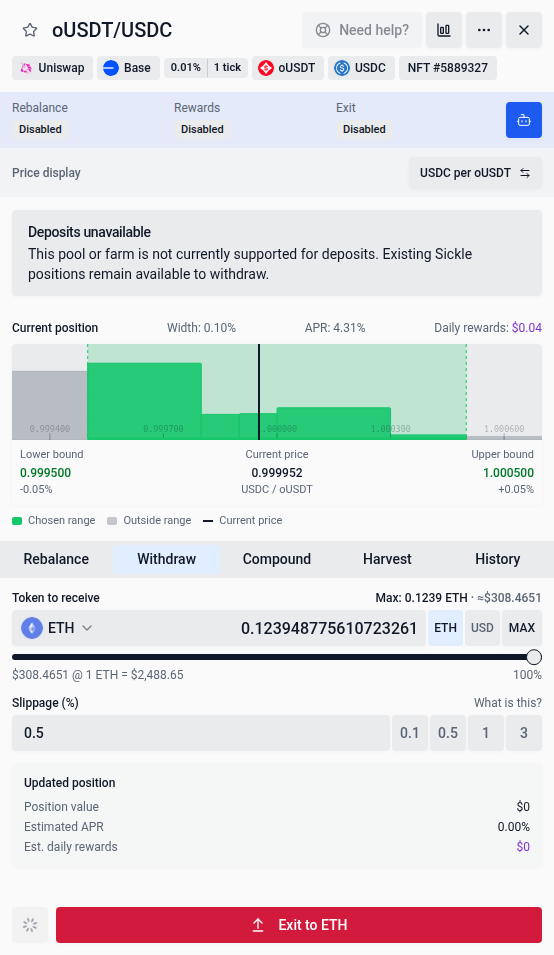The width and height of the screenshot is (554, 955).
Task: Toggle price display USDC per oUSDT
Action: coord(475,173)
